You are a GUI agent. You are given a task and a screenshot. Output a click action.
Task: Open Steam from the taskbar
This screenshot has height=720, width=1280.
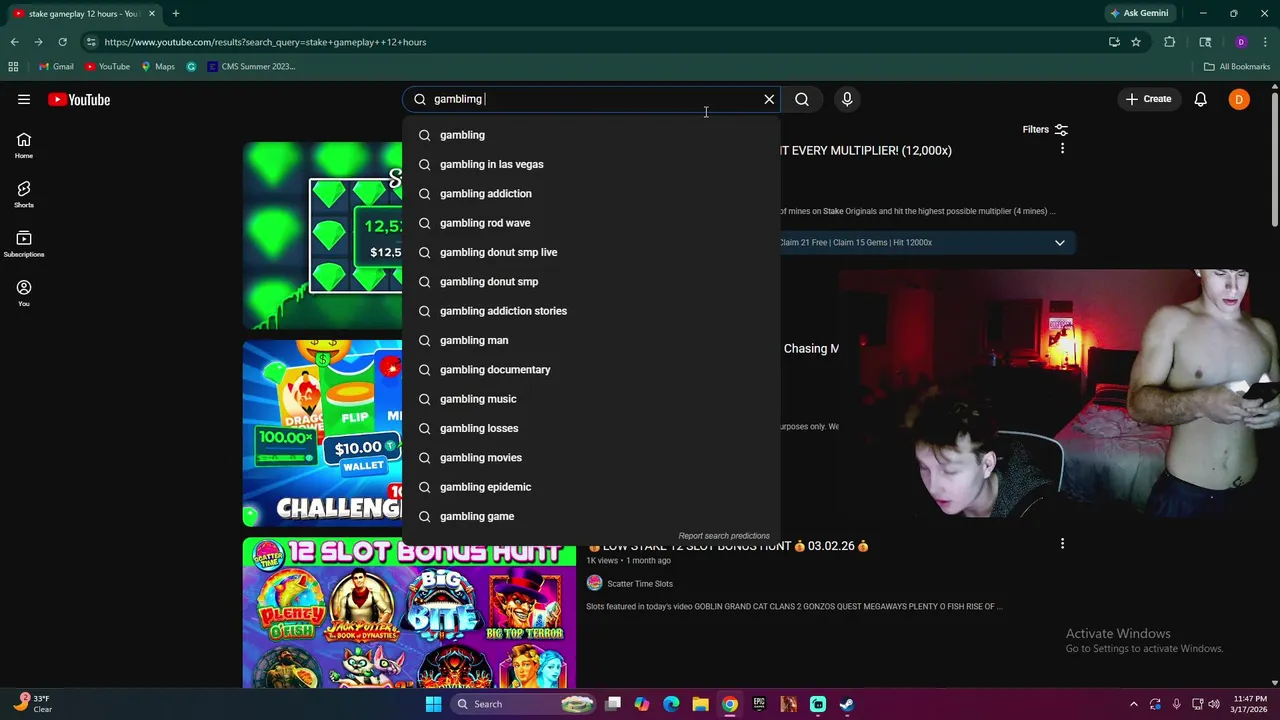pos(847,704)
